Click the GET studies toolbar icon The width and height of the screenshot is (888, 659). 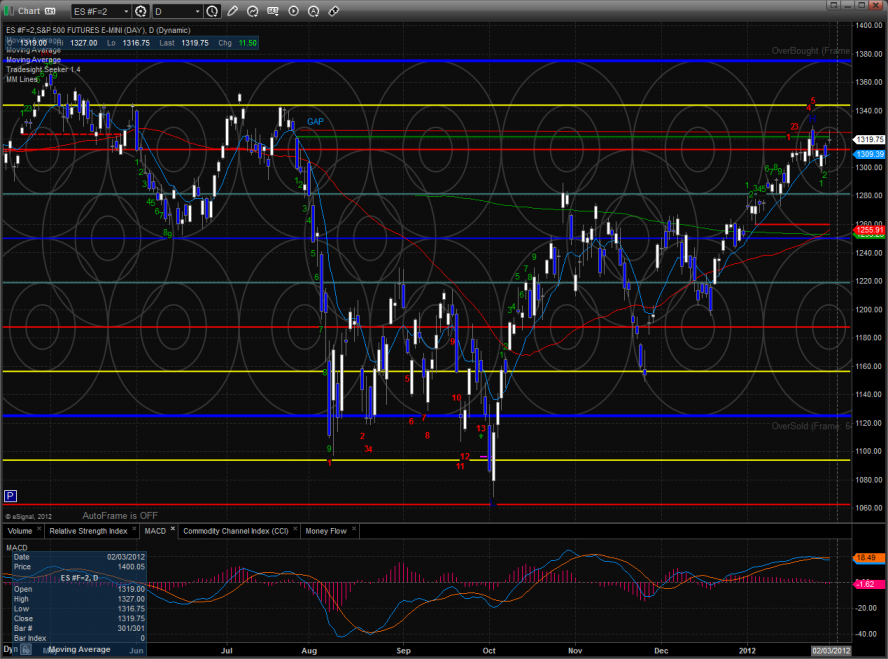pyautogui.click(x=273, y=11)
